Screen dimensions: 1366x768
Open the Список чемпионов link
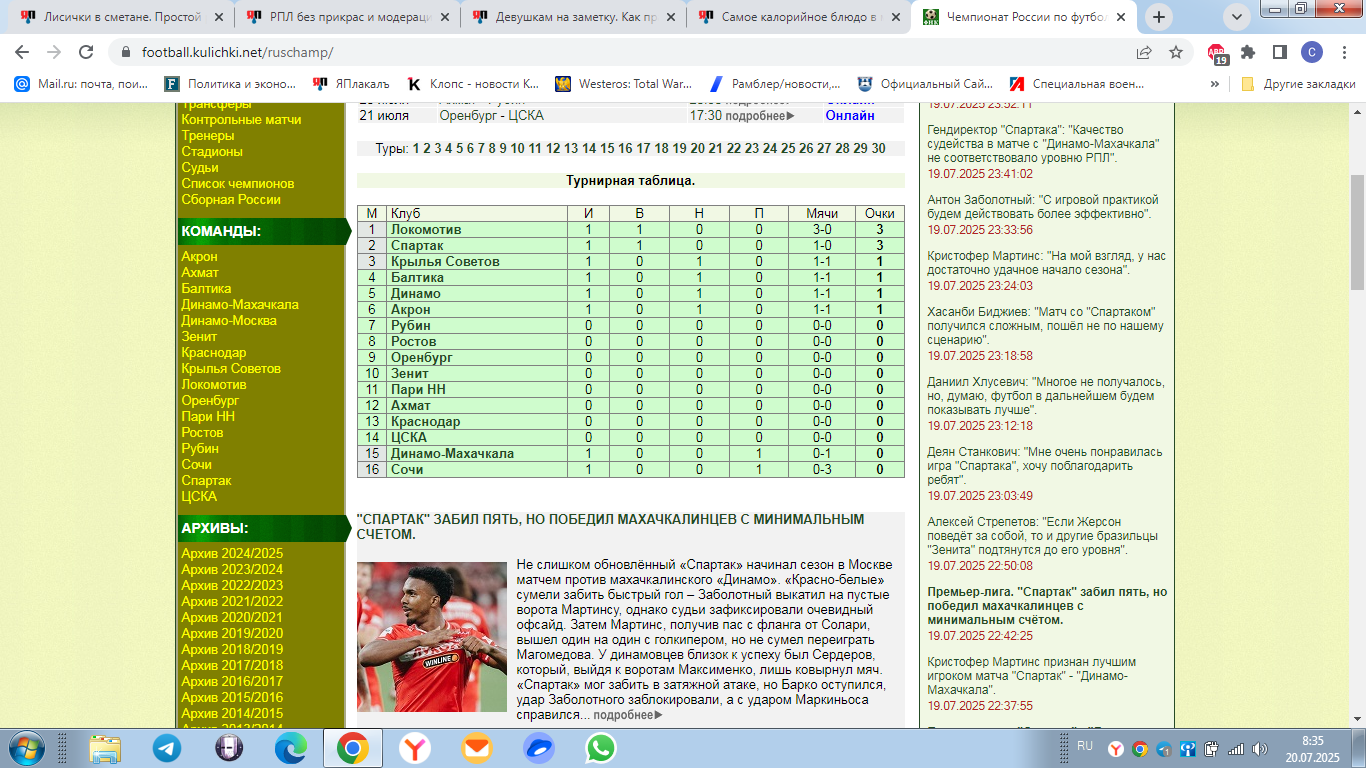click(x=238, y=184)
